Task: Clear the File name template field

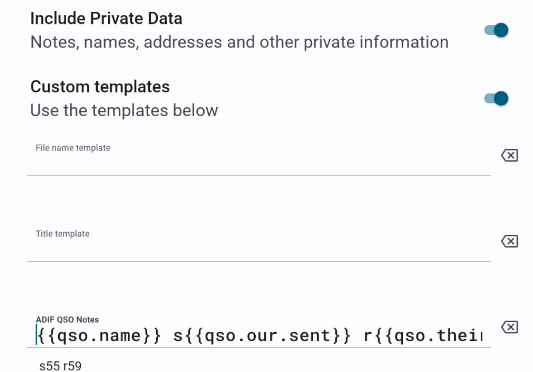Action: click(509, 155)
